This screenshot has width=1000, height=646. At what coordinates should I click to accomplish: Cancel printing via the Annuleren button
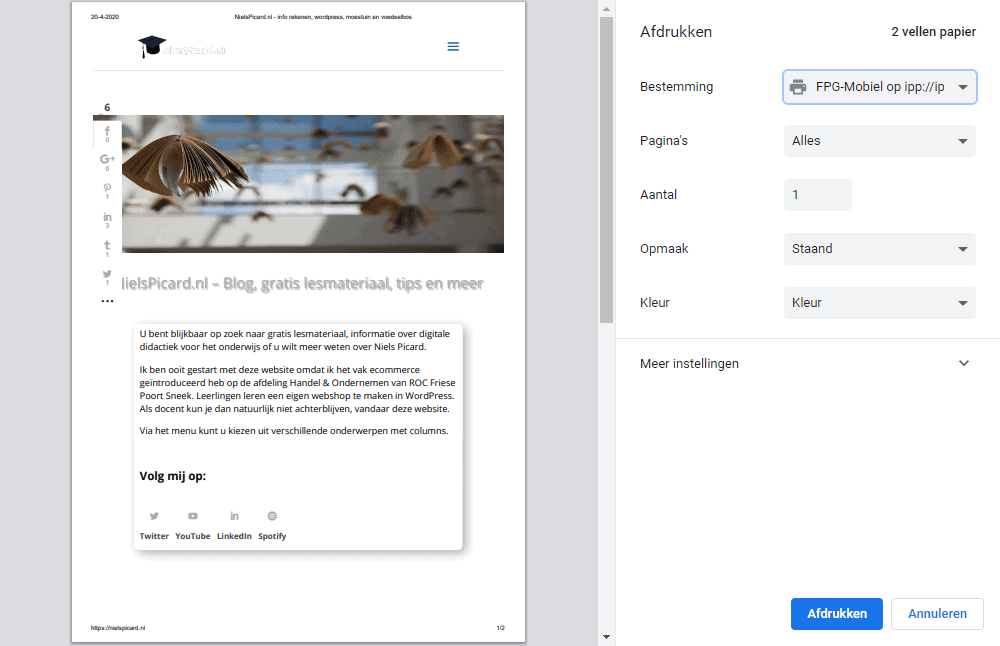(x=937, y=614)
